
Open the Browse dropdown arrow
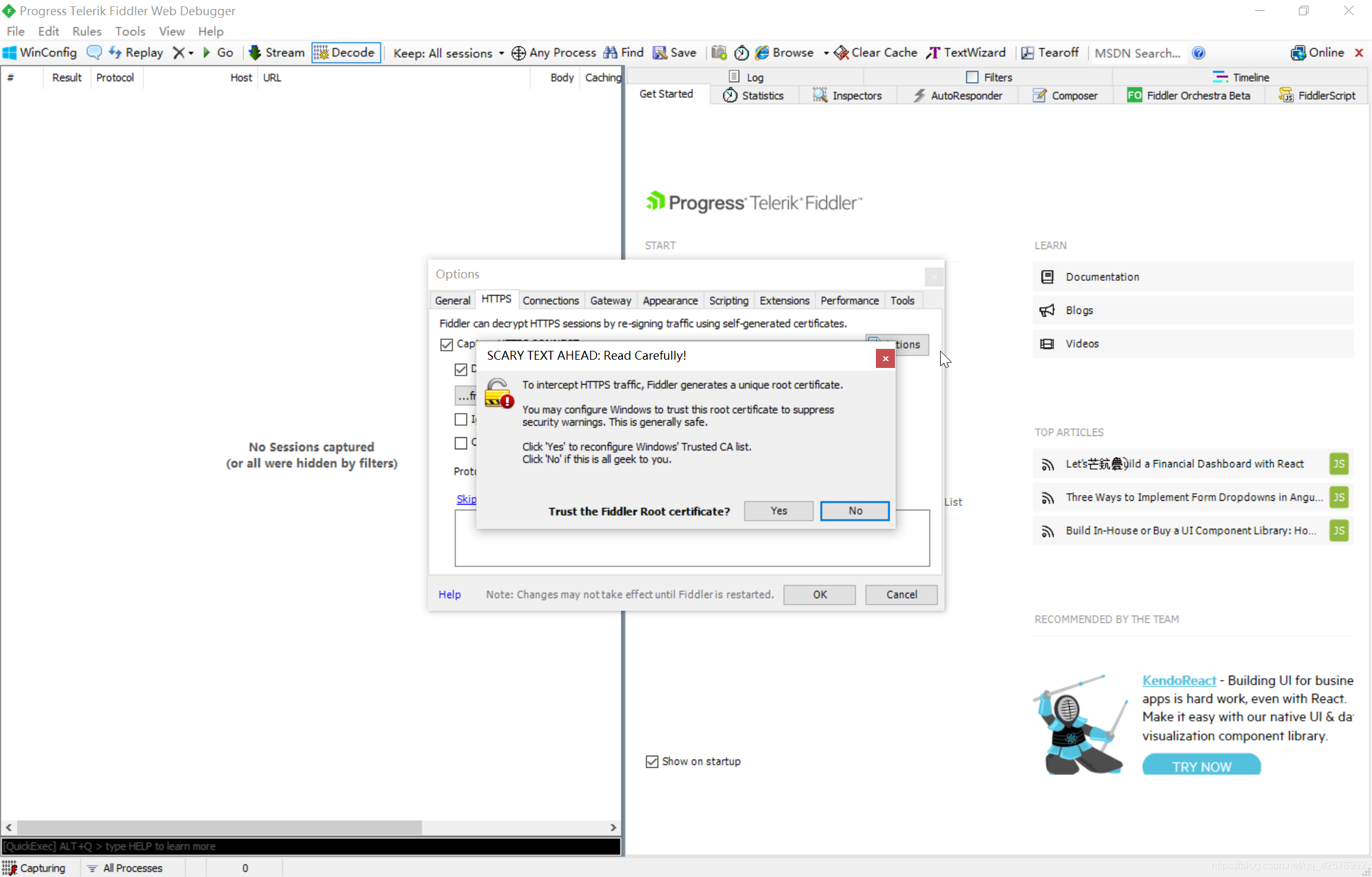[826, 53]
